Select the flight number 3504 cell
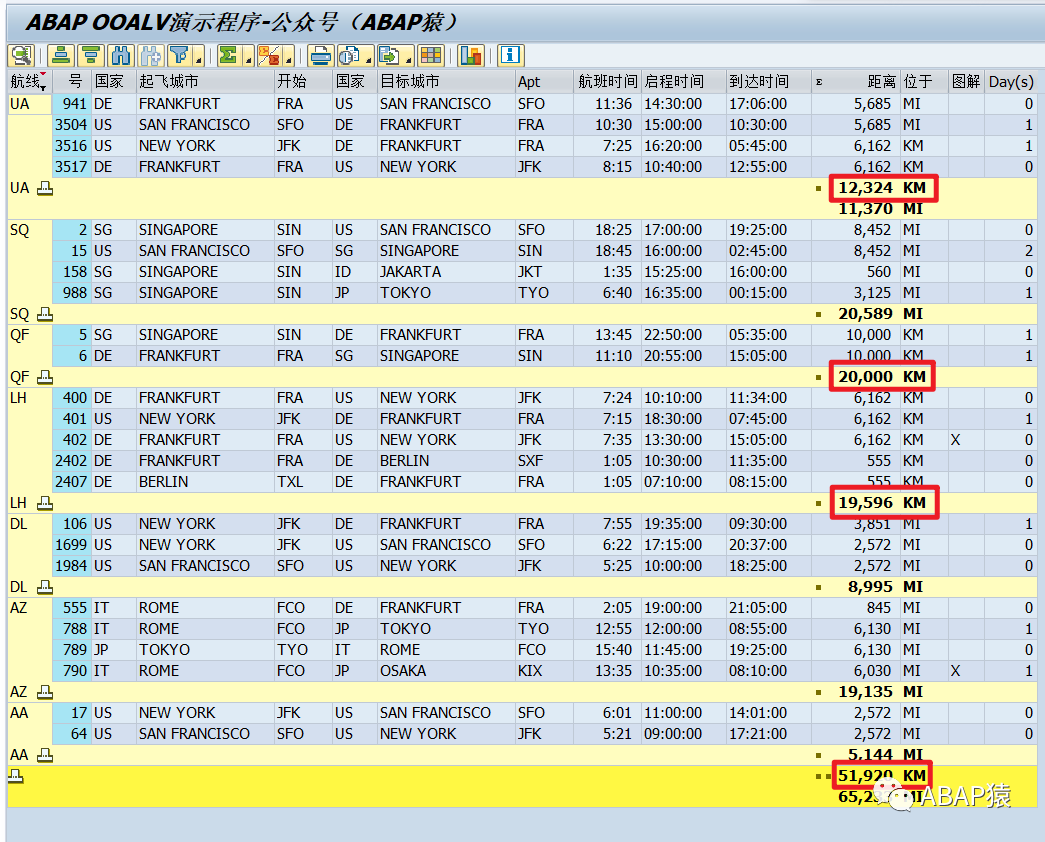This screenshot has height=842, width=1045. [71, 125]
